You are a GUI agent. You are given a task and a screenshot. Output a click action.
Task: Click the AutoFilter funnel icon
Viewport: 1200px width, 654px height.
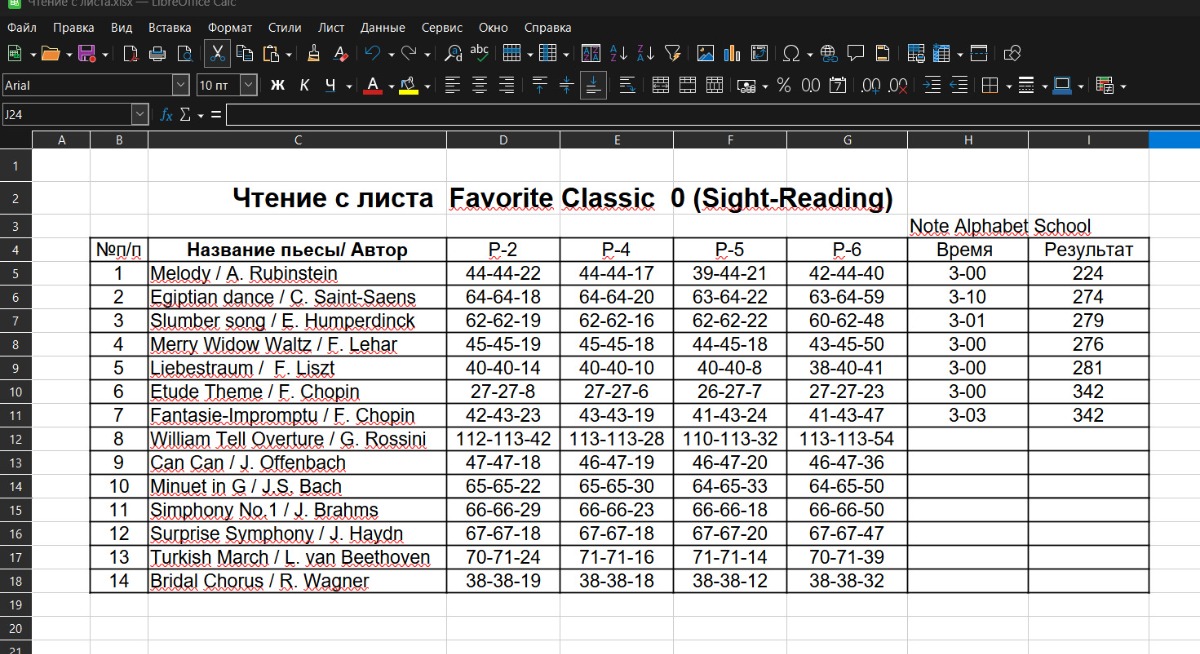coord(672,54)
